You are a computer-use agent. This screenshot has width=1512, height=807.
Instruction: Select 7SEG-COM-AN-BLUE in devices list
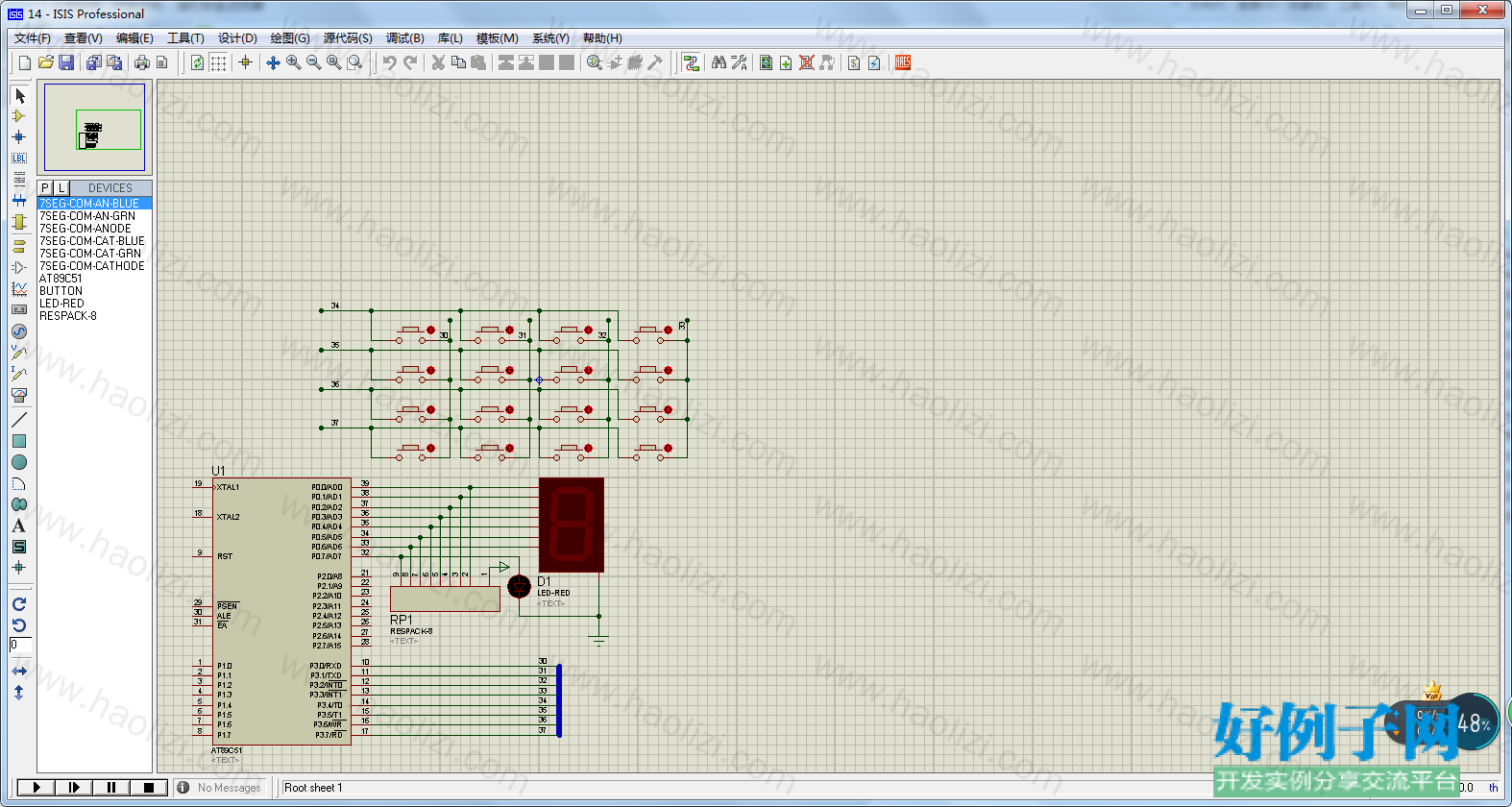click(94, 204)
